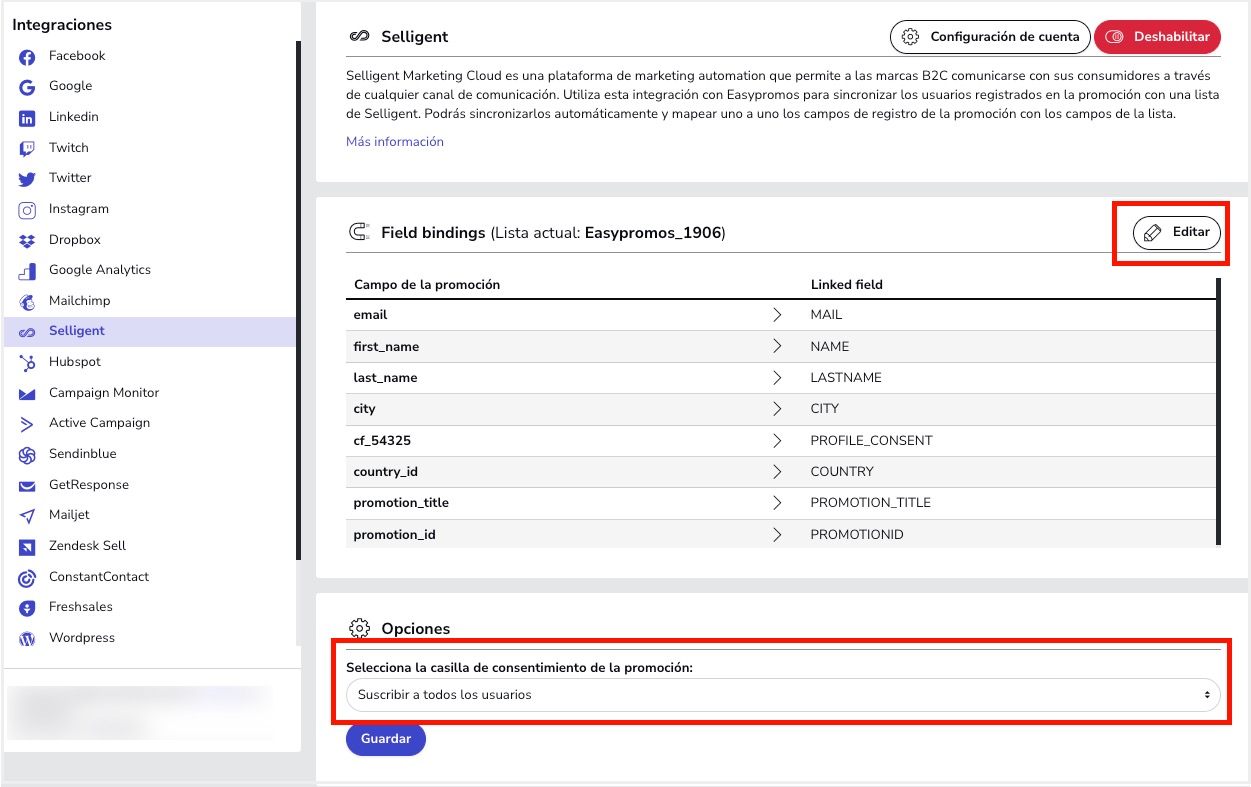
Task: Click the Instagram camera icon
Action: pos(28,210)
